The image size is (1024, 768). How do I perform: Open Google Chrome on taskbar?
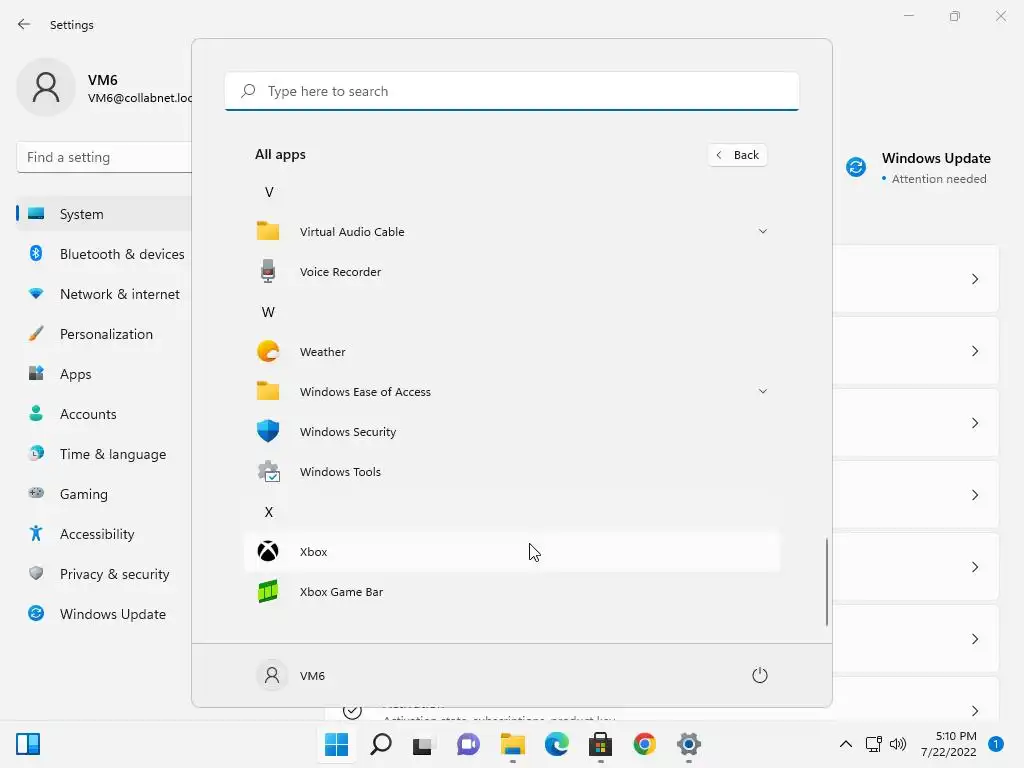pyautogui.click(x=645, y=744)
